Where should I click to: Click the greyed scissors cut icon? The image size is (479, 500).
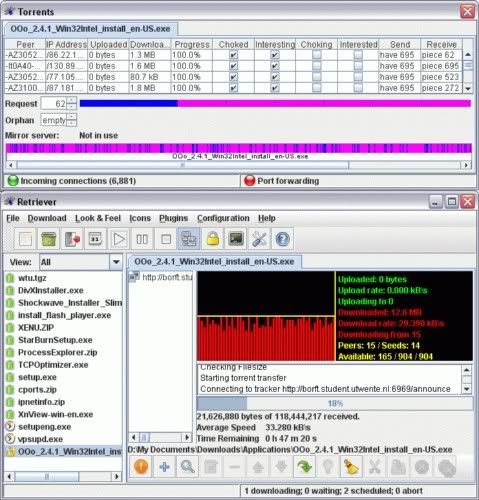click(x=375, y=467)
